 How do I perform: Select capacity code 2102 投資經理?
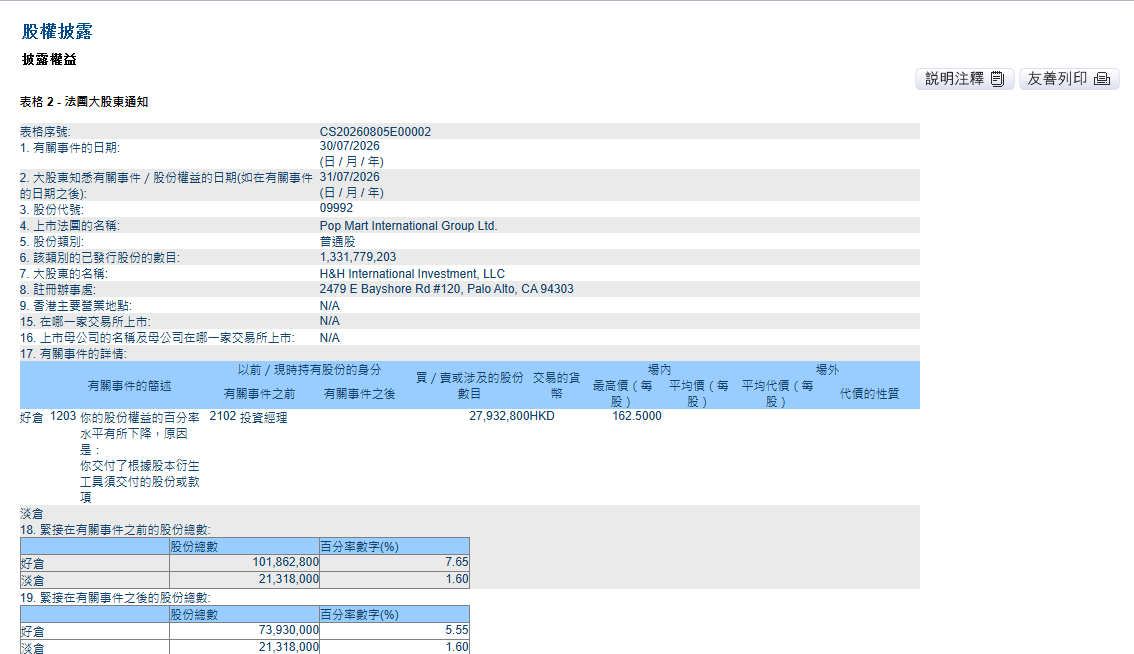248,417
